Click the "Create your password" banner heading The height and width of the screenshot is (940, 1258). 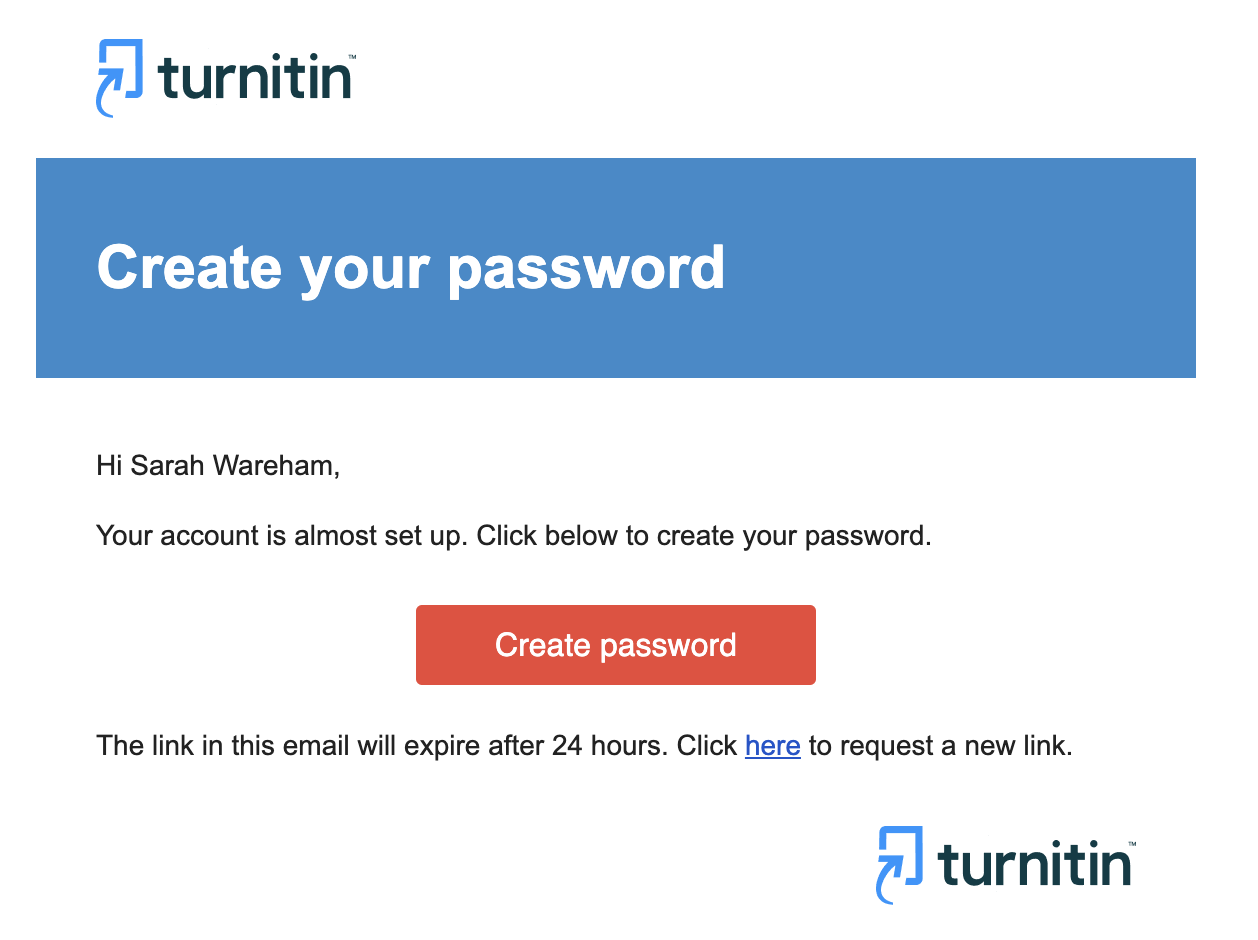(411, 268)
